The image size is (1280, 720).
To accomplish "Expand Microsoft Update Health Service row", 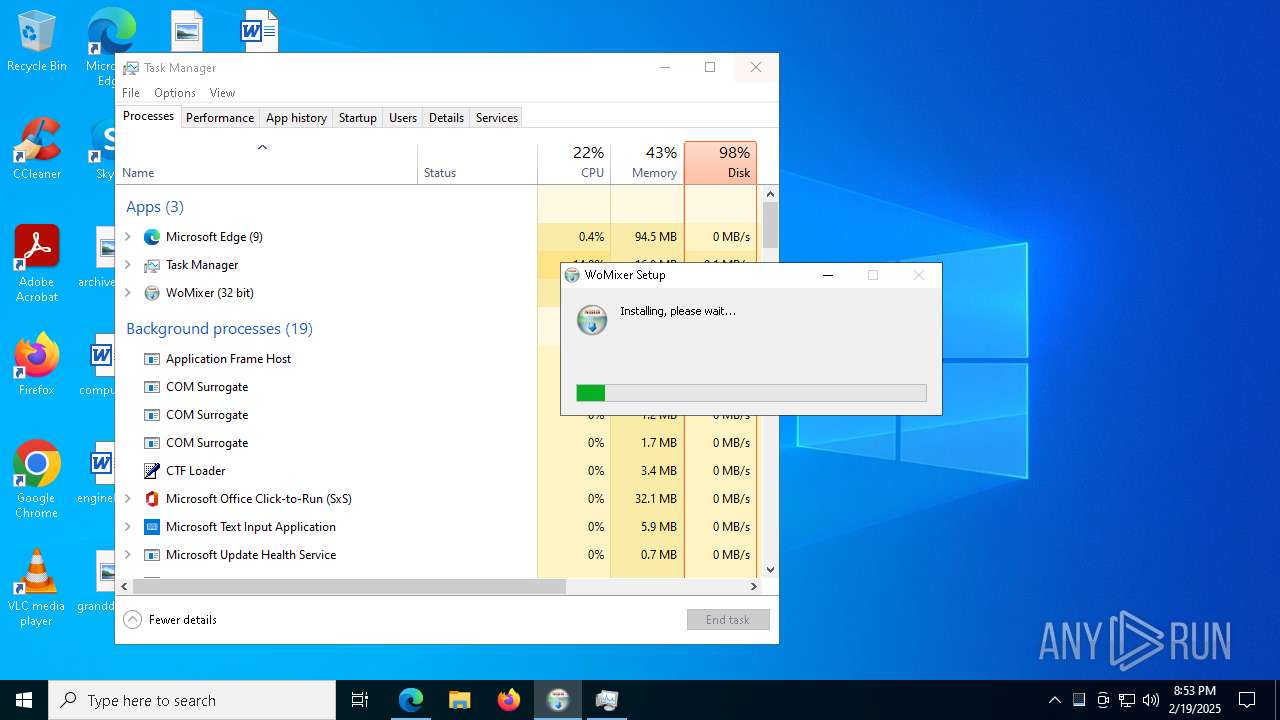I will click(128, 555).
